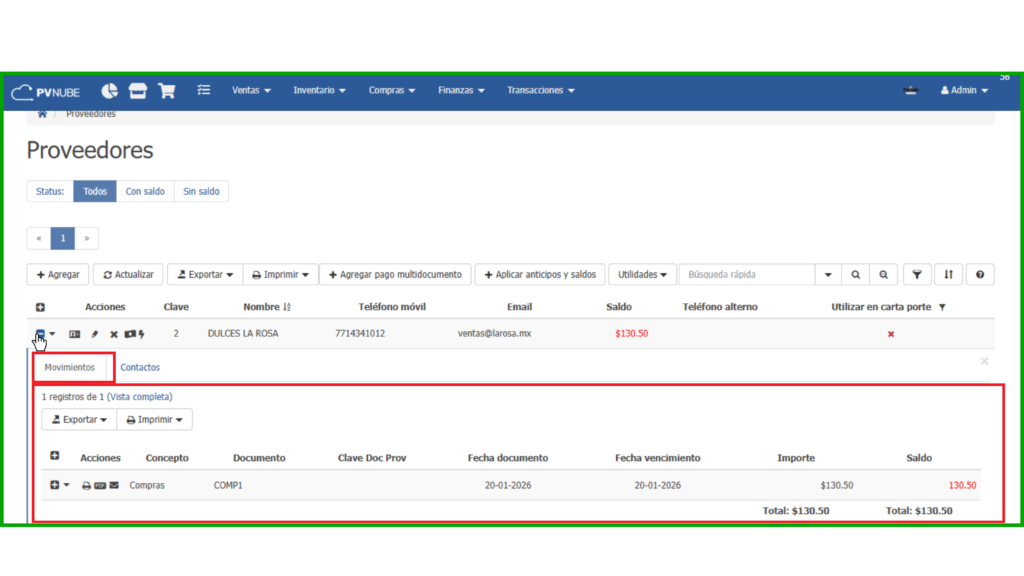Click the task checklist icon in navbar
The width and height of the screenshot is (1024, 576).
click(x=204, y=90)
